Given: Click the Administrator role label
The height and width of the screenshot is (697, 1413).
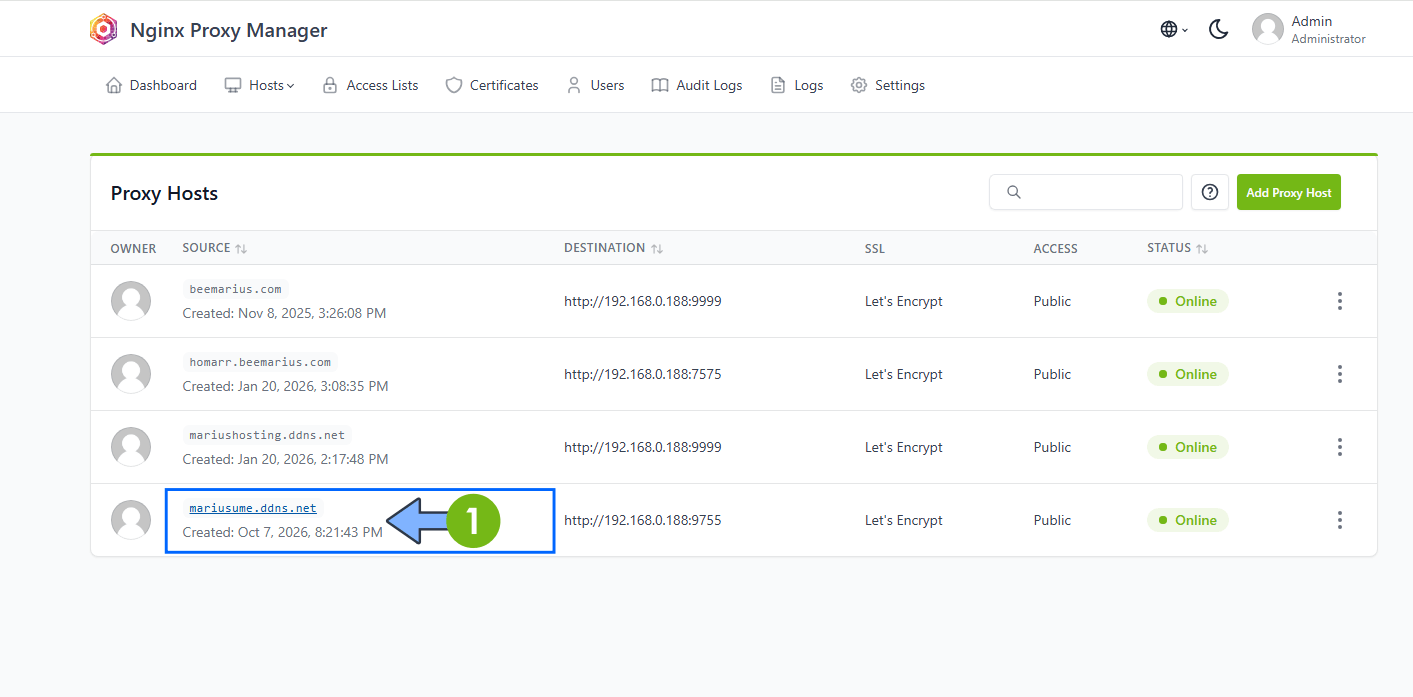Looking at the screenshot, I should 1328,39.
